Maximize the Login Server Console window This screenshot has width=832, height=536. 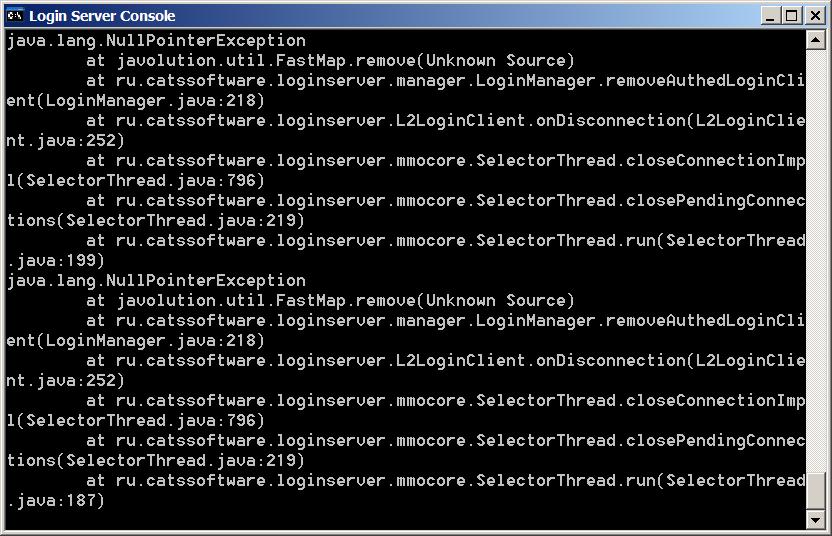pos(791,15)
